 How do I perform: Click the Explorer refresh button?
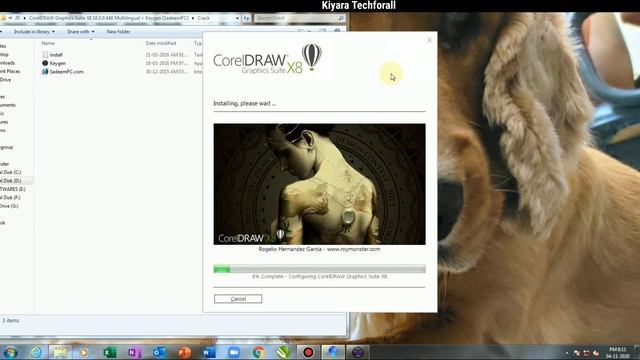tap(246, 18)
